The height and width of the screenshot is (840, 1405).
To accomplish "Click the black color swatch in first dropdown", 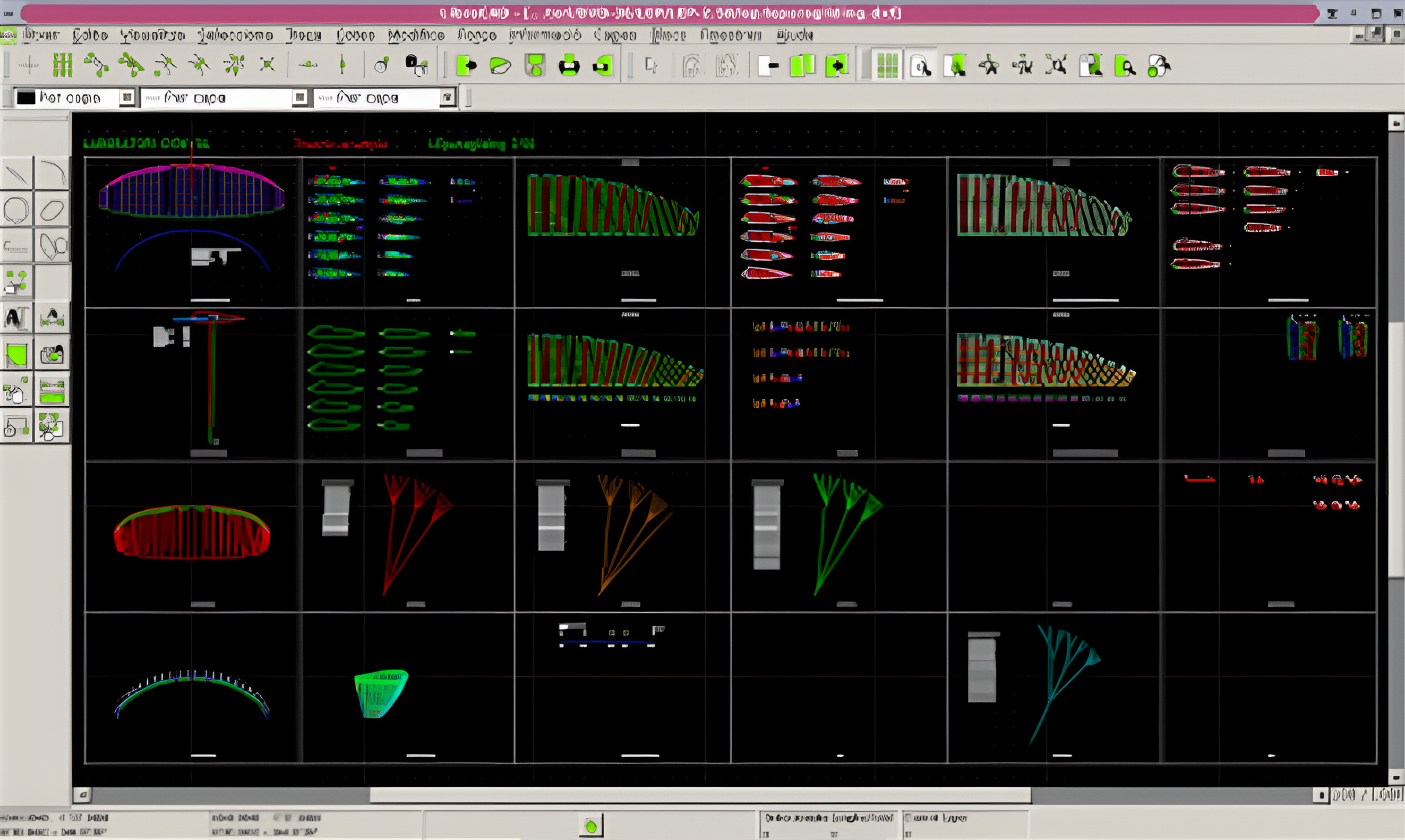I will 26,98.
